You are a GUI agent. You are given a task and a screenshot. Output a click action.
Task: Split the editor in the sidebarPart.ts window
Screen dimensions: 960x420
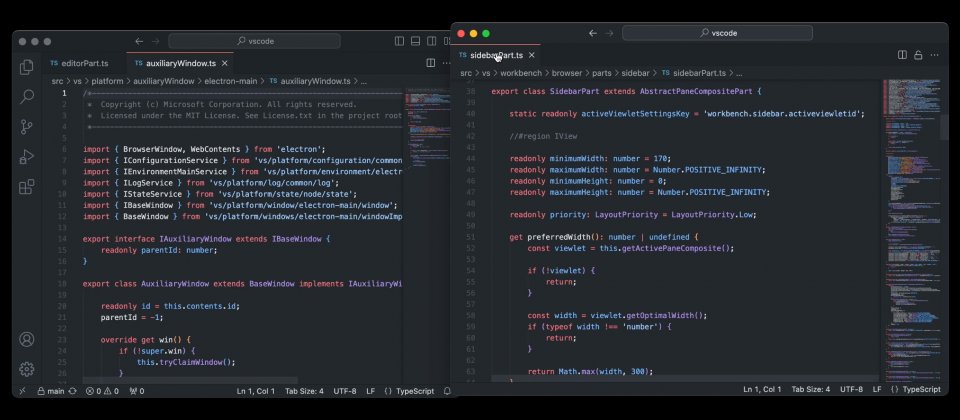pos(902,55)
